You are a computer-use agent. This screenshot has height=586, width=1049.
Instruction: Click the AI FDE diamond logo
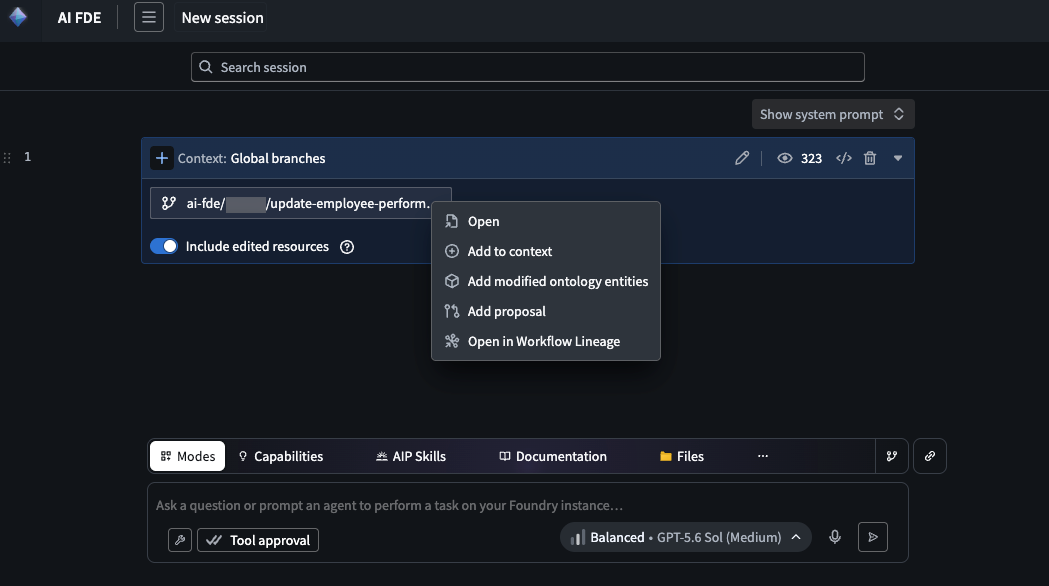click(18, 17)
